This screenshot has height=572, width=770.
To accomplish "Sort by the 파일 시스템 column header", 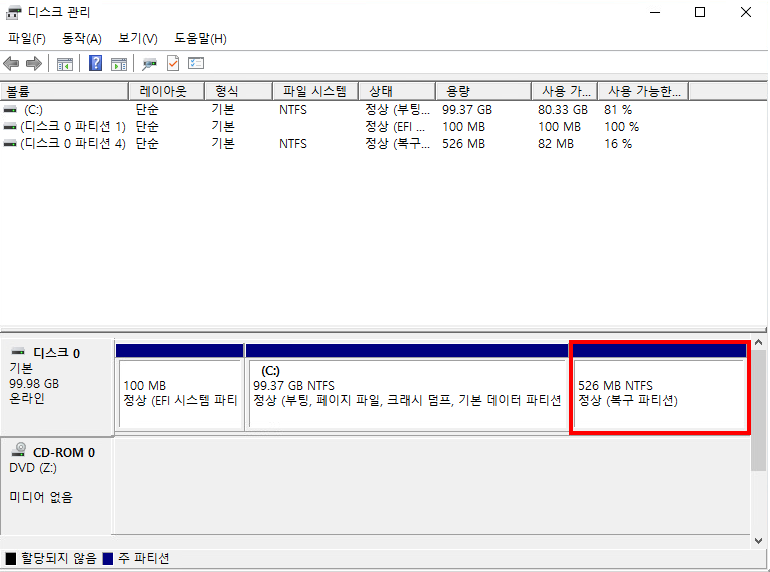I will click(x=315, y=91).
